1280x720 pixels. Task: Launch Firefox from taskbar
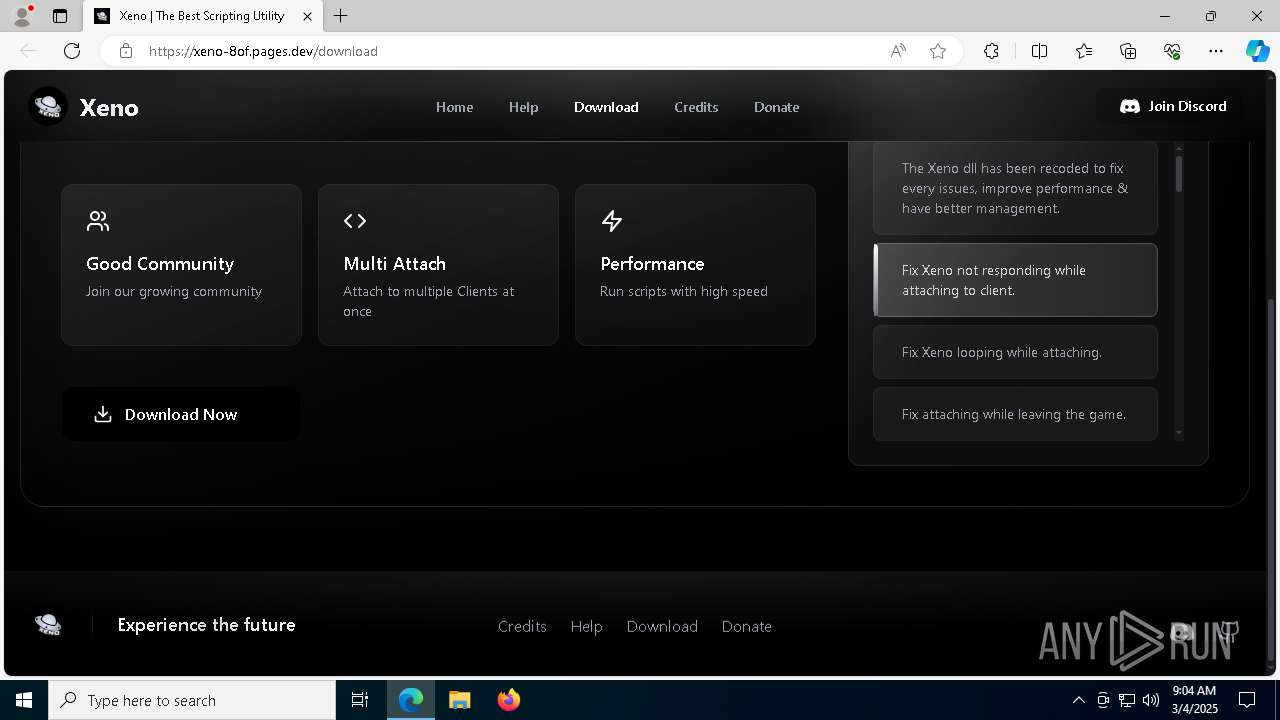(509, 700)
